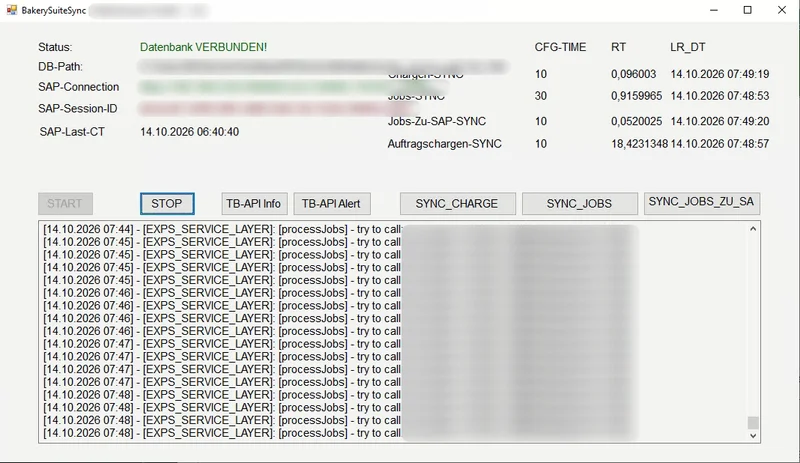Click RT value 0,9159965

tap(637, 96)
